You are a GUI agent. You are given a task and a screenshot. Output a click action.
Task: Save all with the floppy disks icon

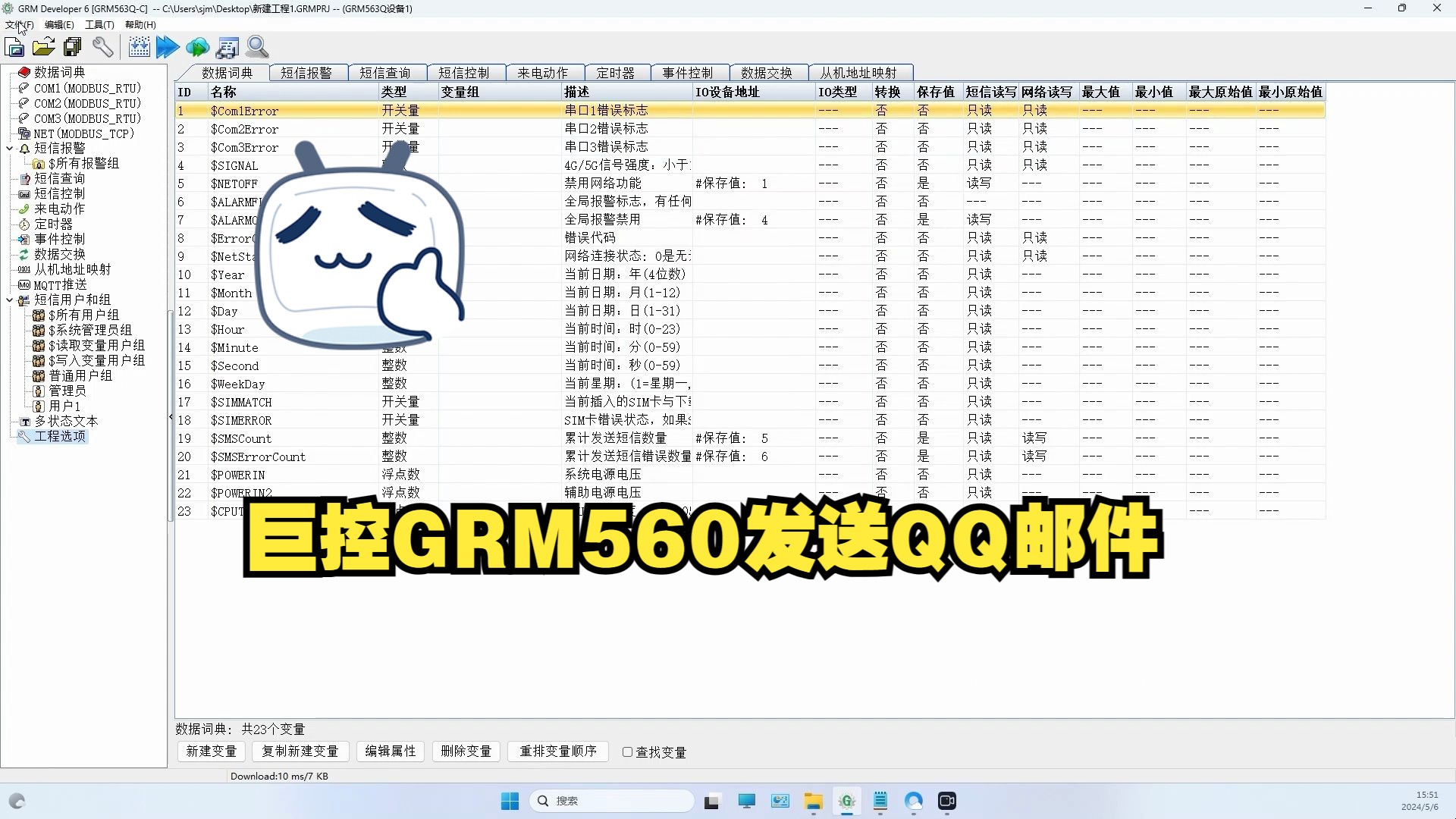tap(73, 47)
